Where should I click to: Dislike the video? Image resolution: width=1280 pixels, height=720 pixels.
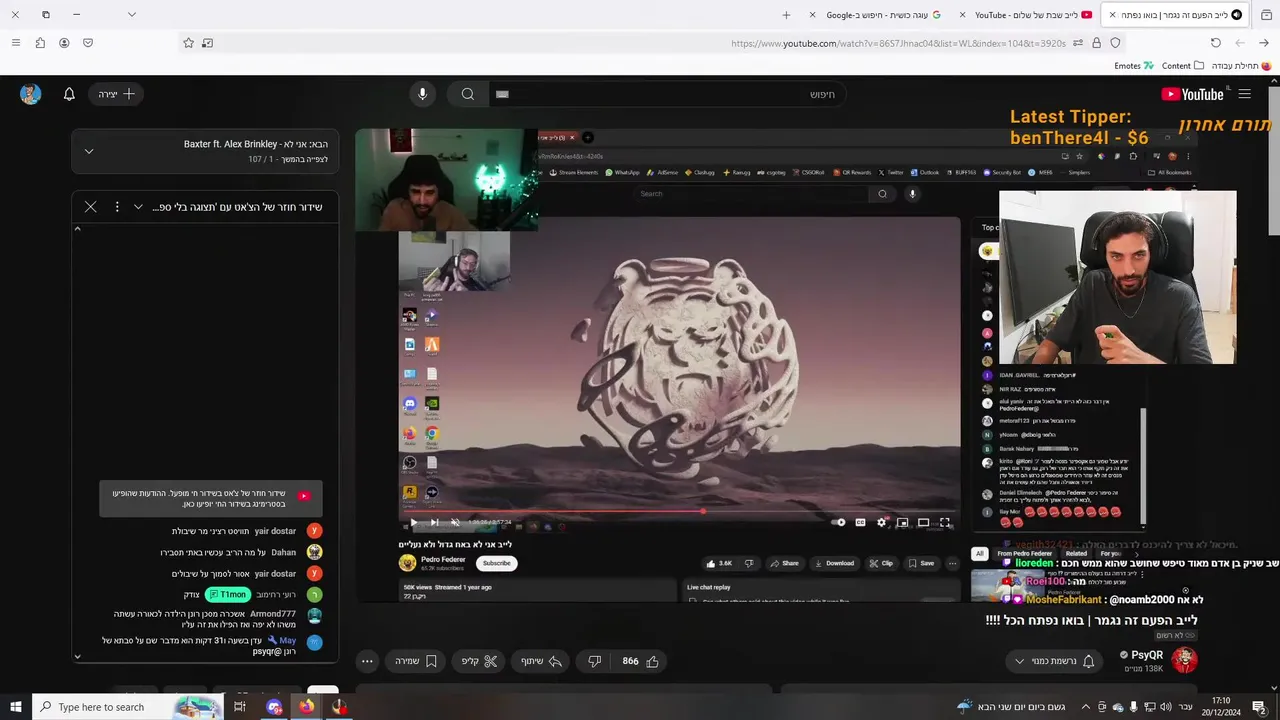pyautogui.click(x=594, y=661)
